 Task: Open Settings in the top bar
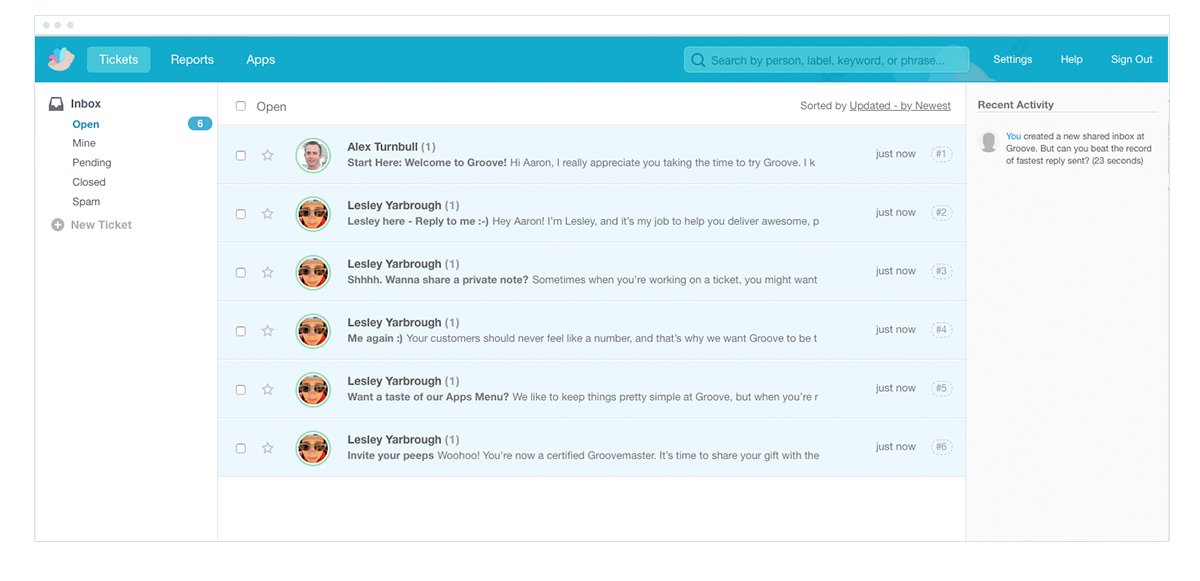pyautogui.click(x=1012, y=59)
